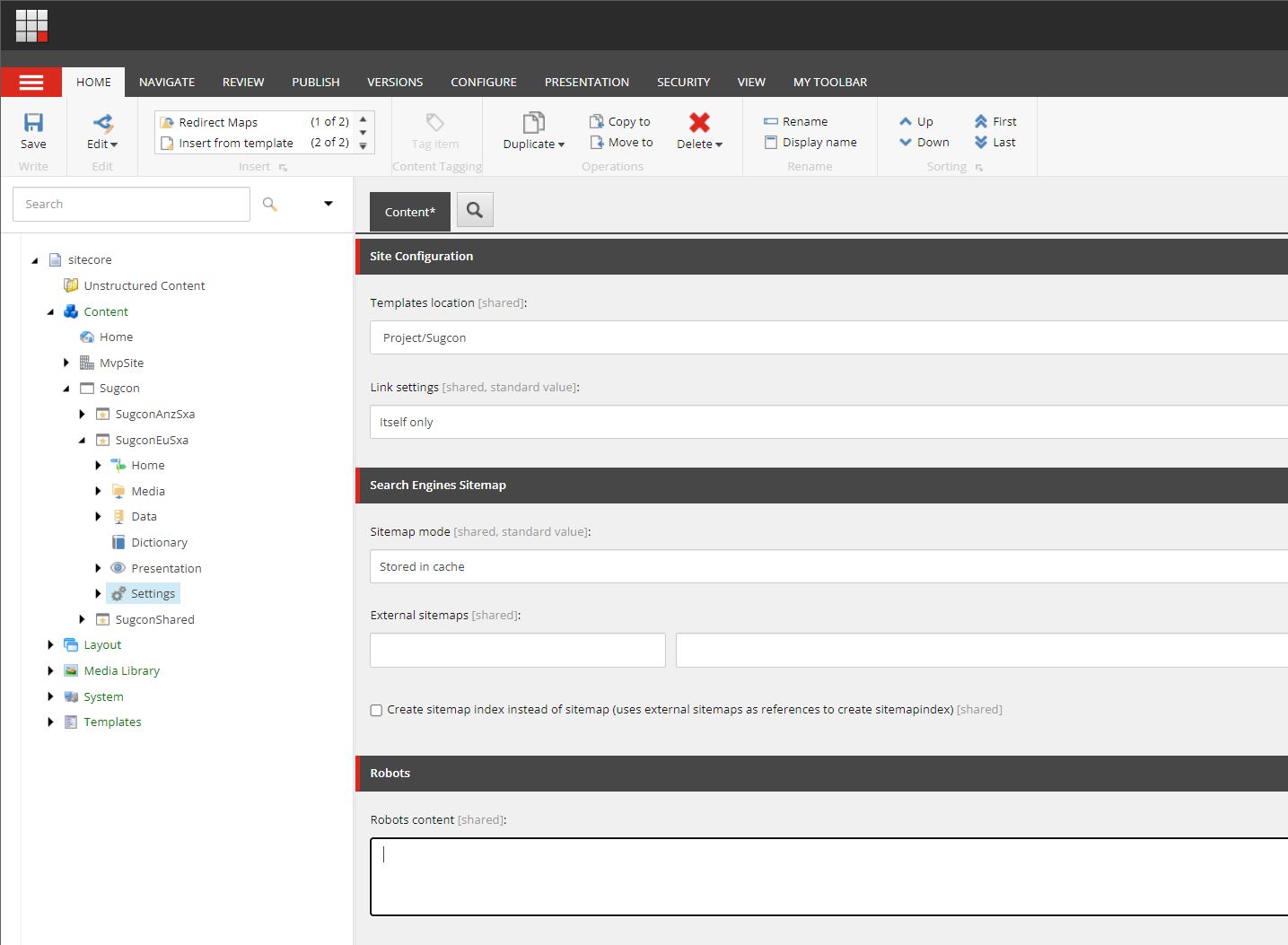Expand the Templates tree node
This screenshot has width=1288, height=945.
coord(50,722)
